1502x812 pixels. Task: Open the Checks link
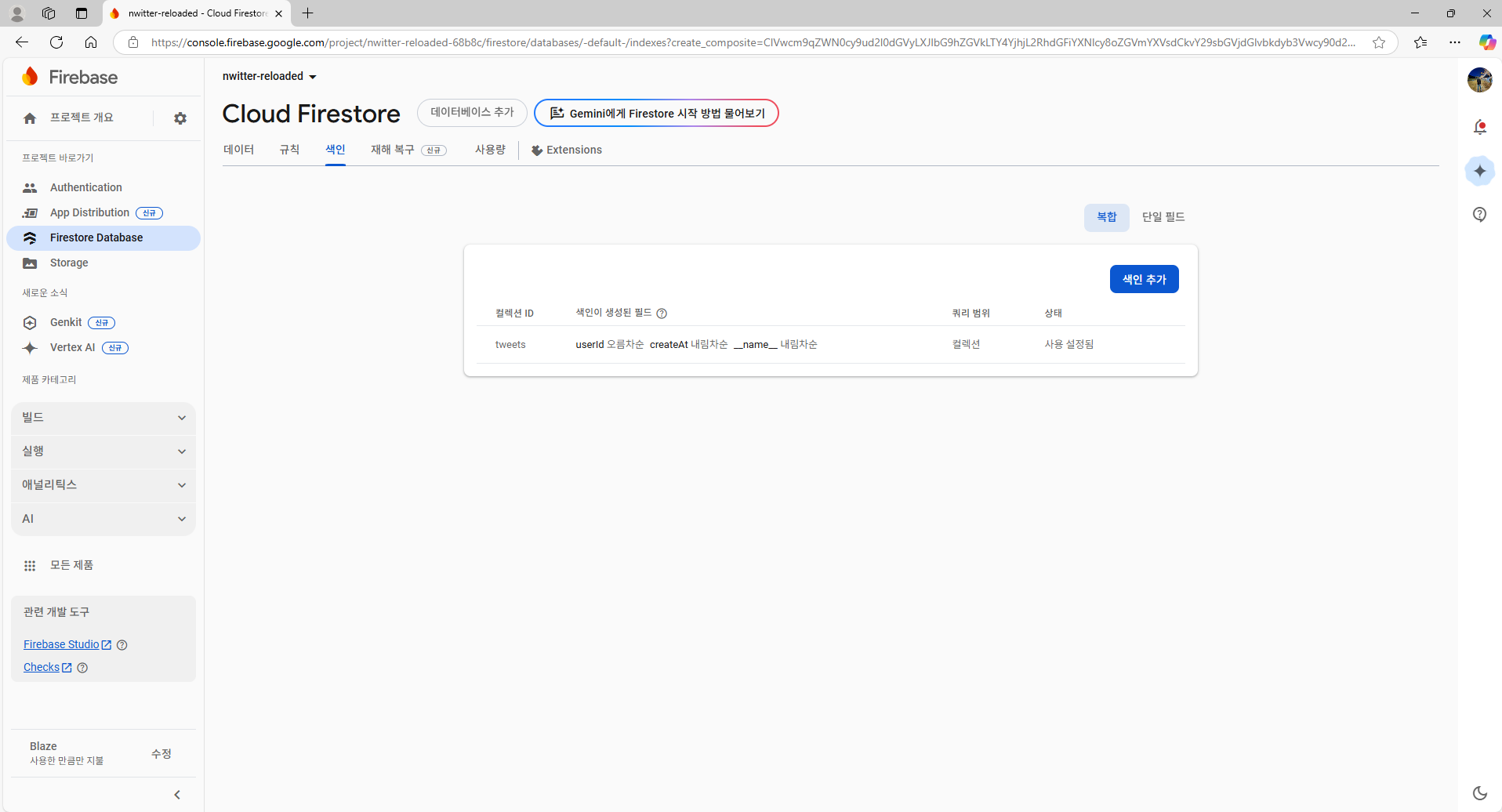[x=48, y=667]
